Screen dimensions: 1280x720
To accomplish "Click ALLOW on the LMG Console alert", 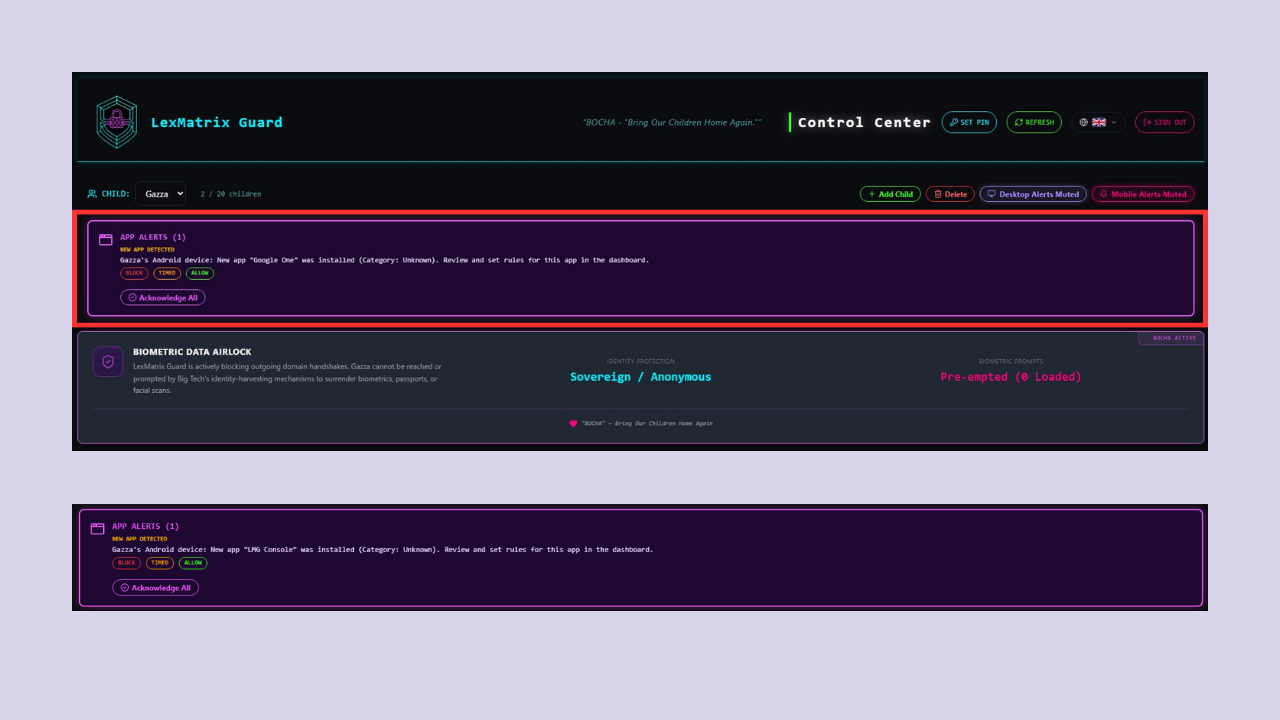I will coord(193,563).
